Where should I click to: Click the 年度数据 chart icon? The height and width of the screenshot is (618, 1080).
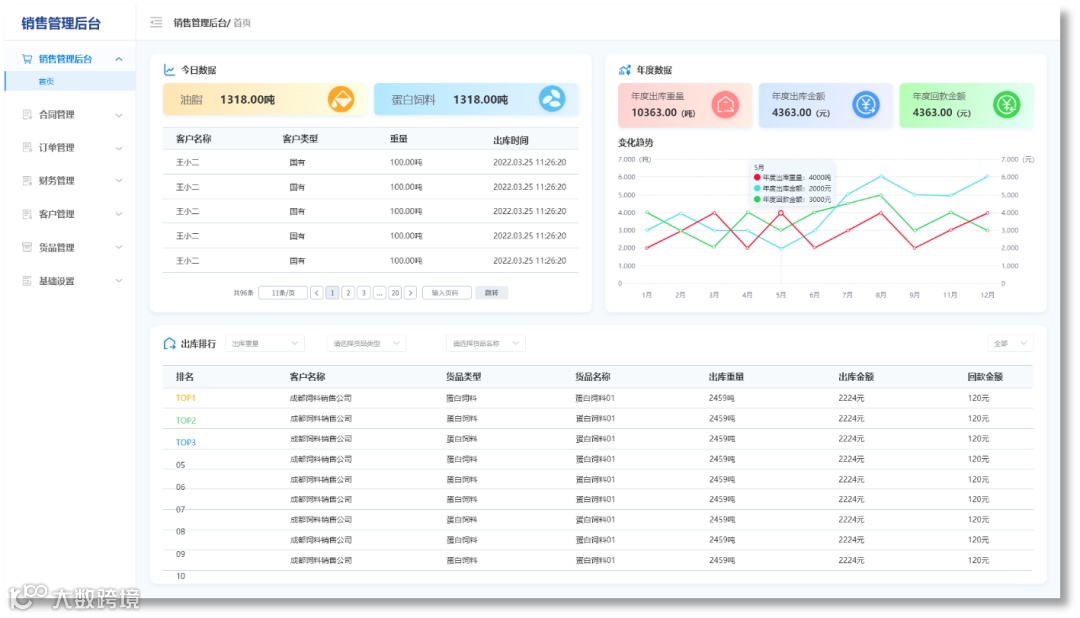pos(625,70)
